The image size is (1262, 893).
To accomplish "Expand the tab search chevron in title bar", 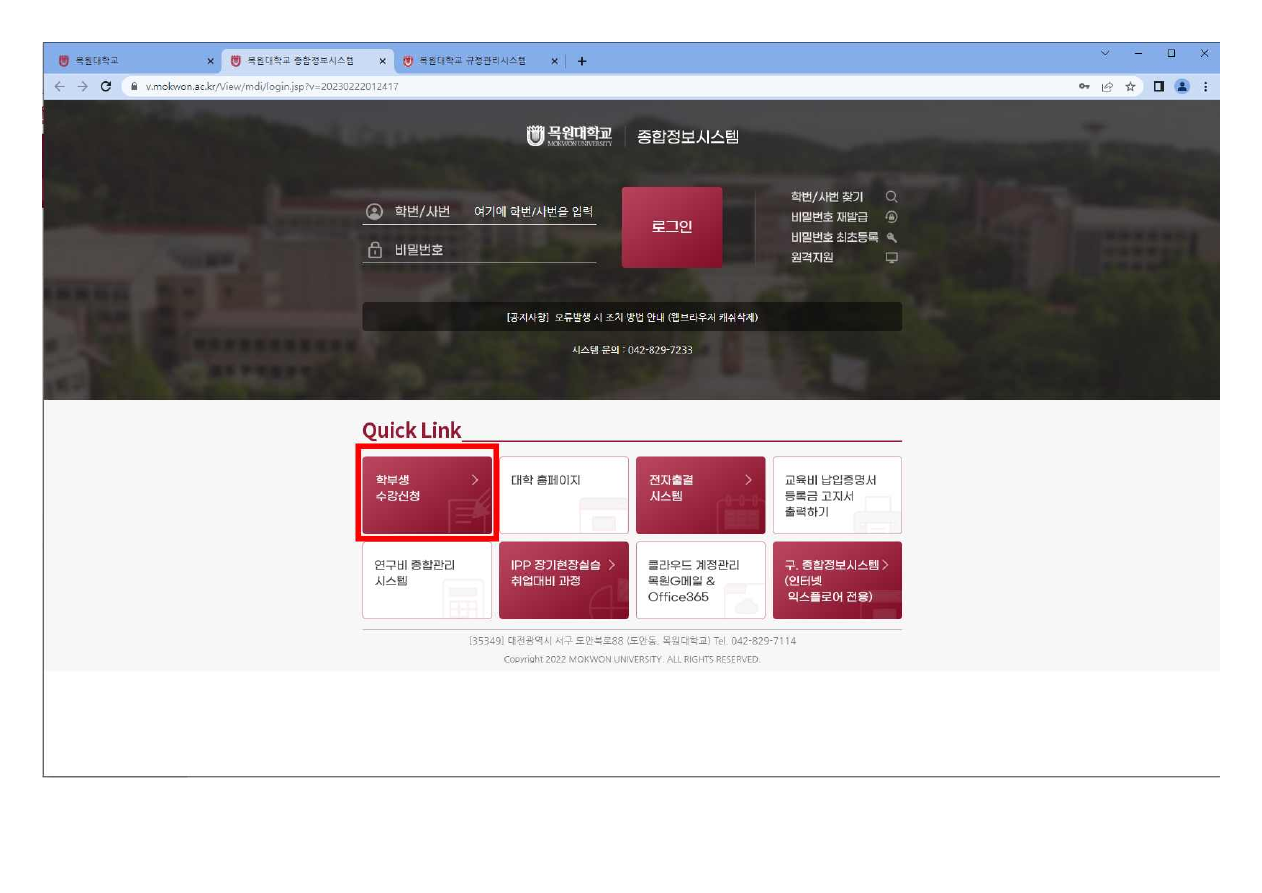I will pos(1105,53).
